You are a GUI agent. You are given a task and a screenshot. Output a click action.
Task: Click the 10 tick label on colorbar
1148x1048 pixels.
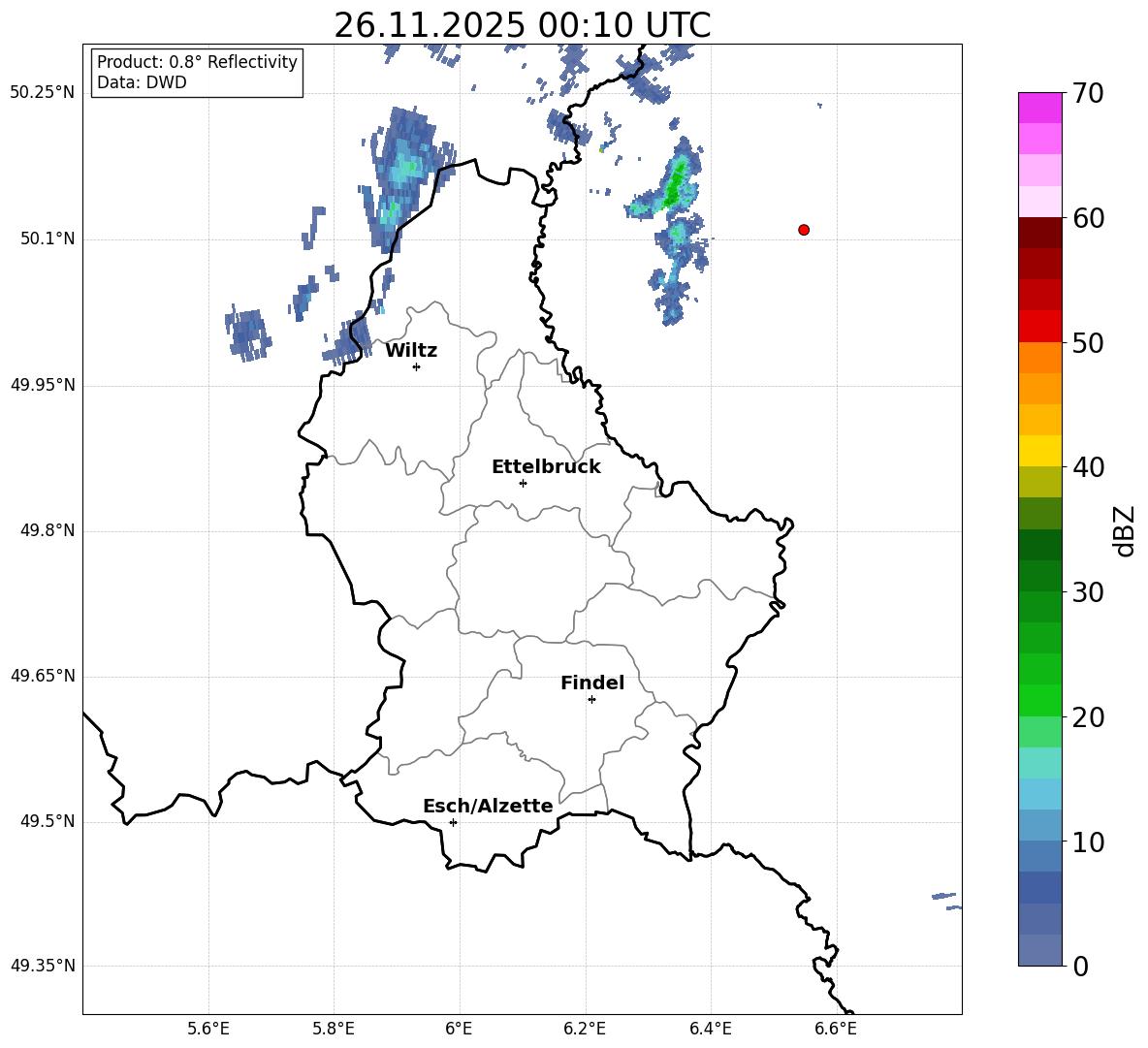click(1088, 842)
